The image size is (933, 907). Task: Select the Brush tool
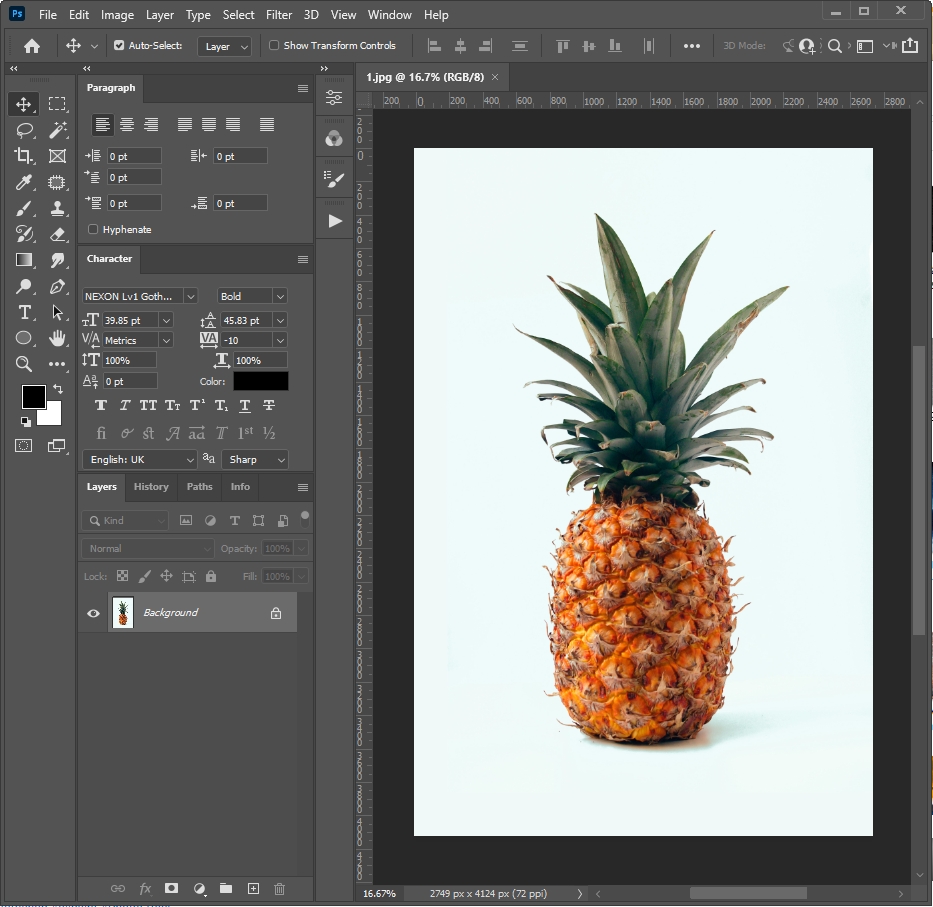(x=24, y=208)
